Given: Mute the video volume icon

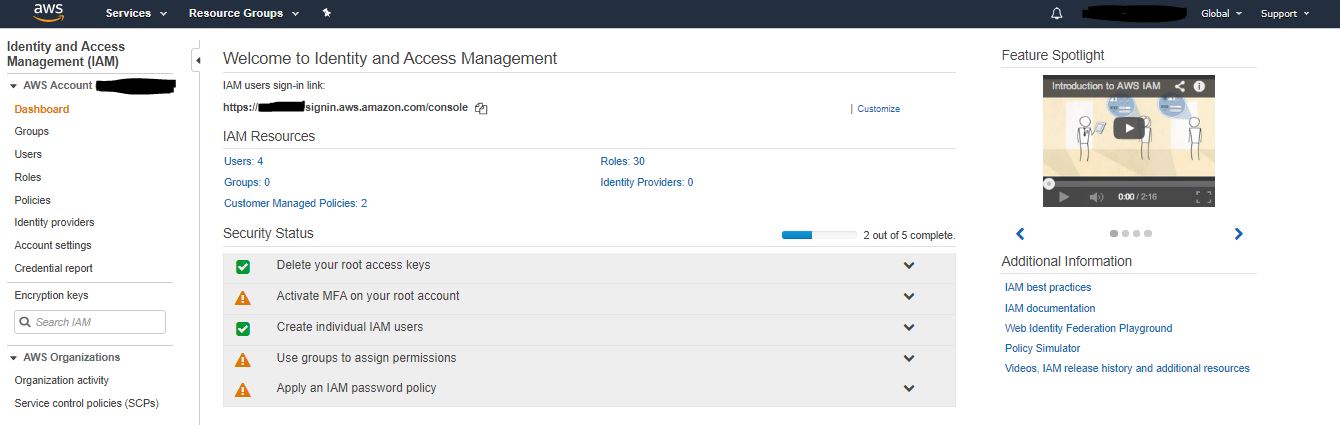Looking at the screenshot, I should pyautogui.click(x=1096, y=197).
